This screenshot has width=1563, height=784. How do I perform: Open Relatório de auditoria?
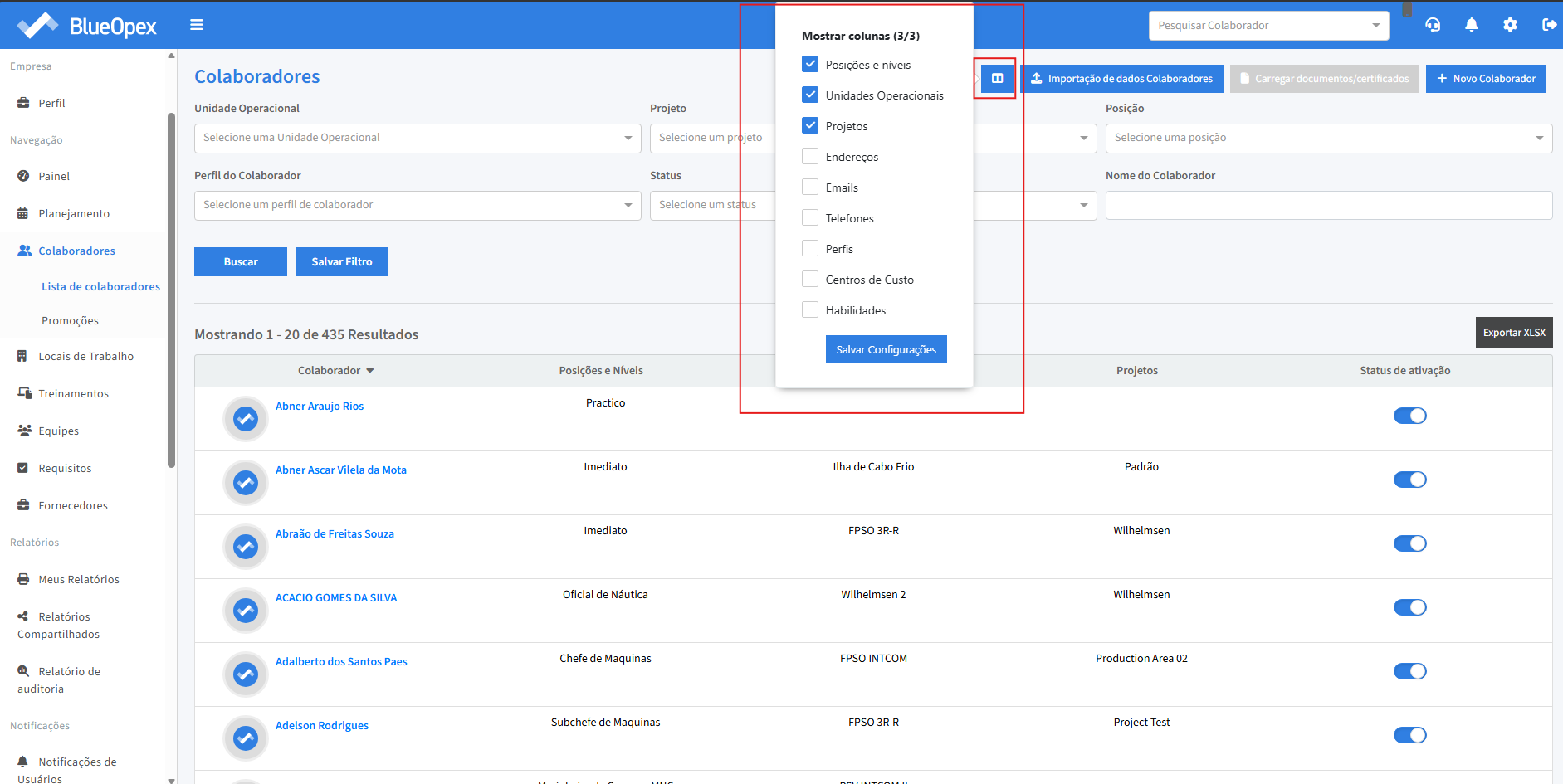(59, 680)
